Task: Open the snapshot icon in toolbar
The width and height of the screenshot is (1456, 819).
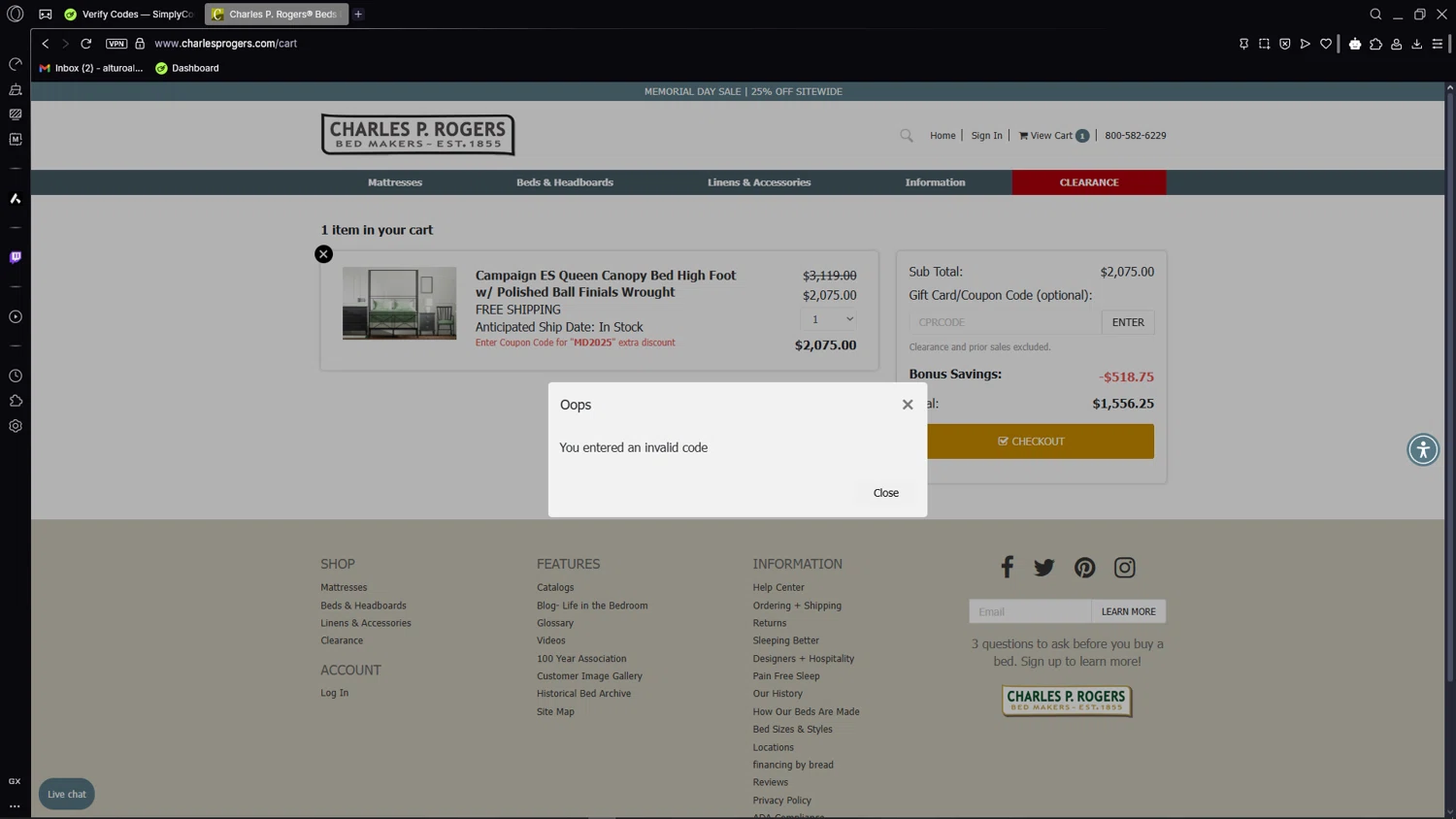Action: point(1264,44)
